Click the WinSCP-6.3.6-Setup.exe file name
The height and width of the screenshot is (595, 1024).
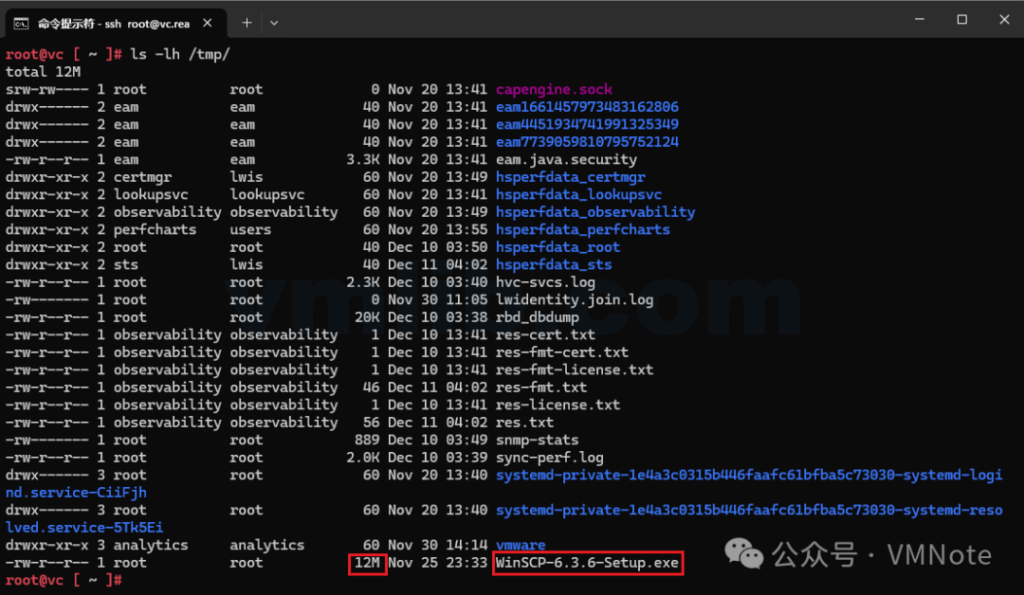point(587,563)
